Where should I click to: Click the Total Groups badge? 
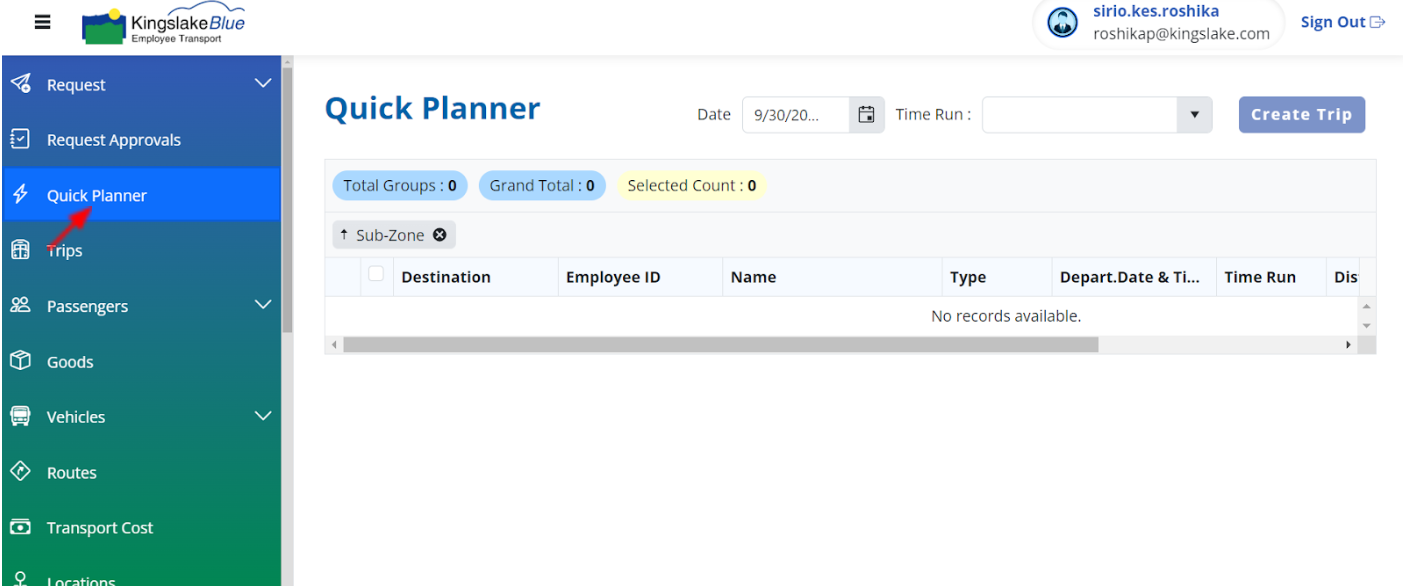[x=399, y=185]
